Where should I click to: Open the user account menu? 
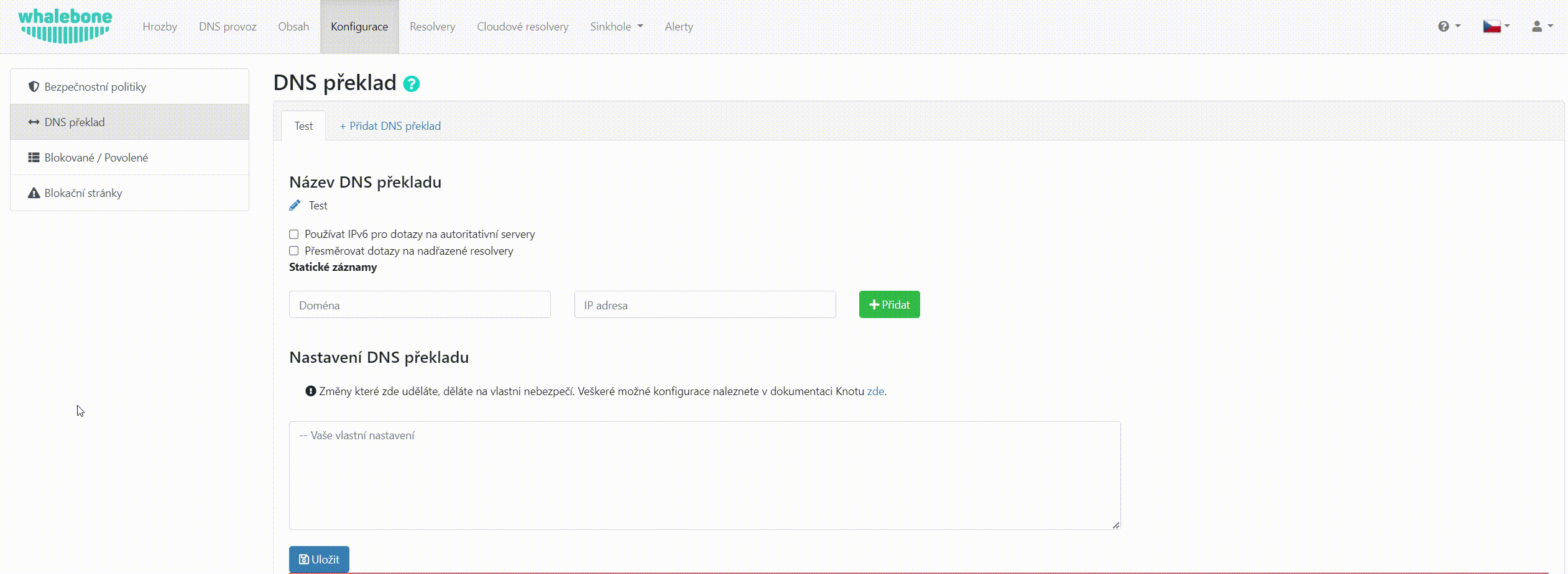1542,26
